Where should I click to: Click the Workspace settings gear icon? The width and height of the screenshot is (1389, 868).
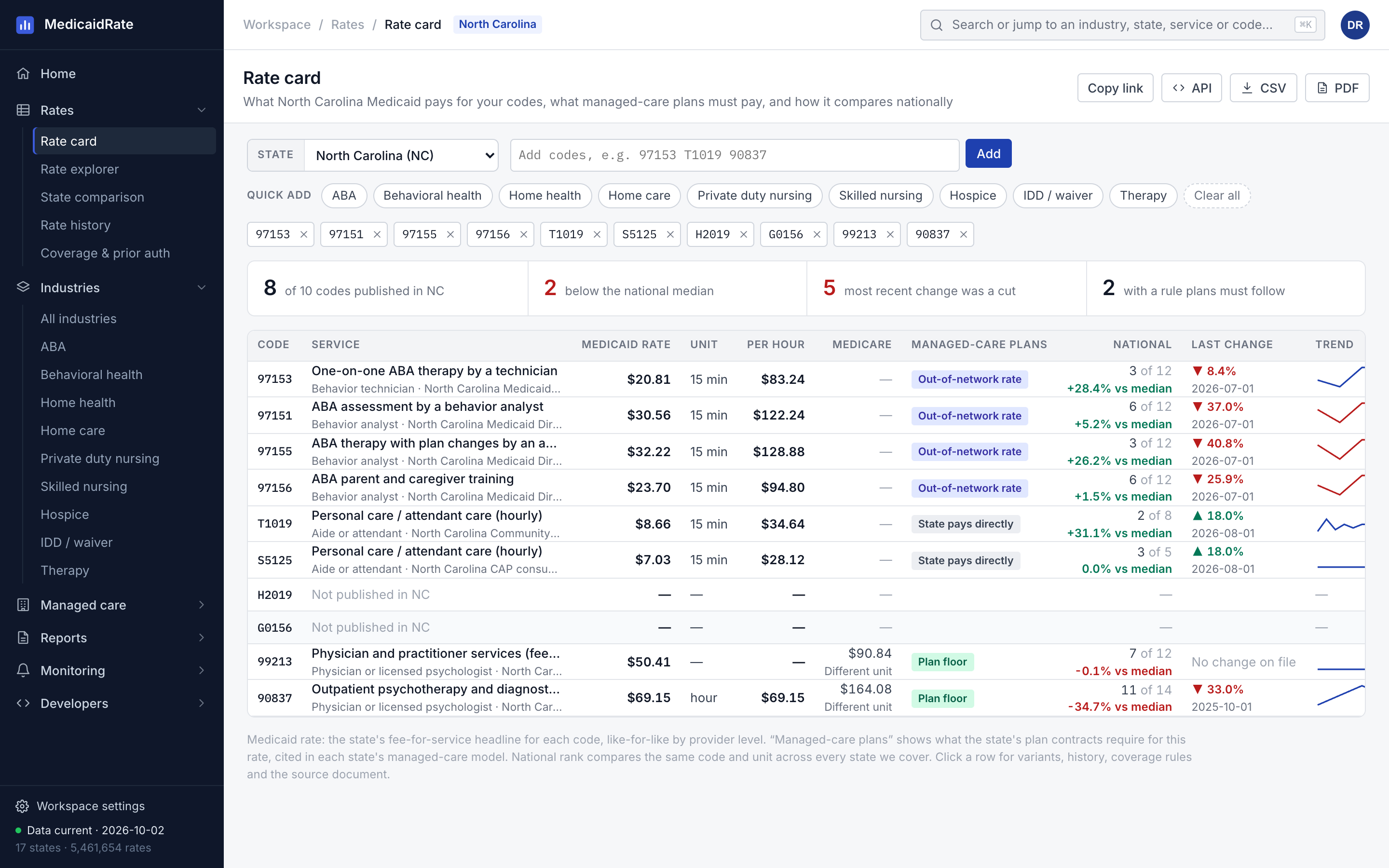[22, 806]
